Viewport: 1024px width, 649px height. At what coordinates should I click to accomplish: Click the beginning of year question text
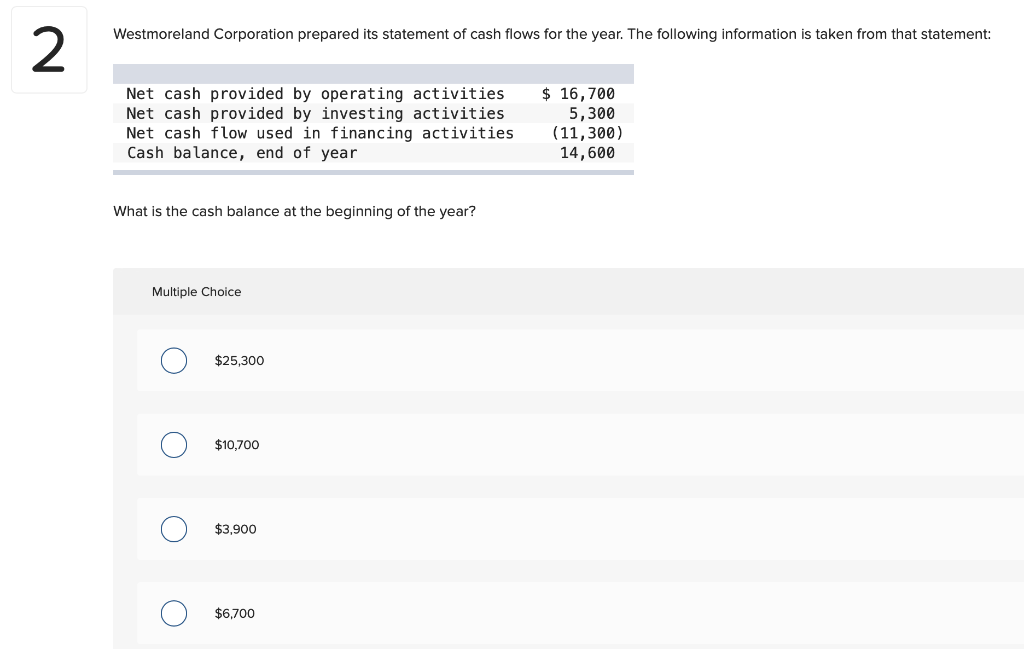tap(294, 211)
